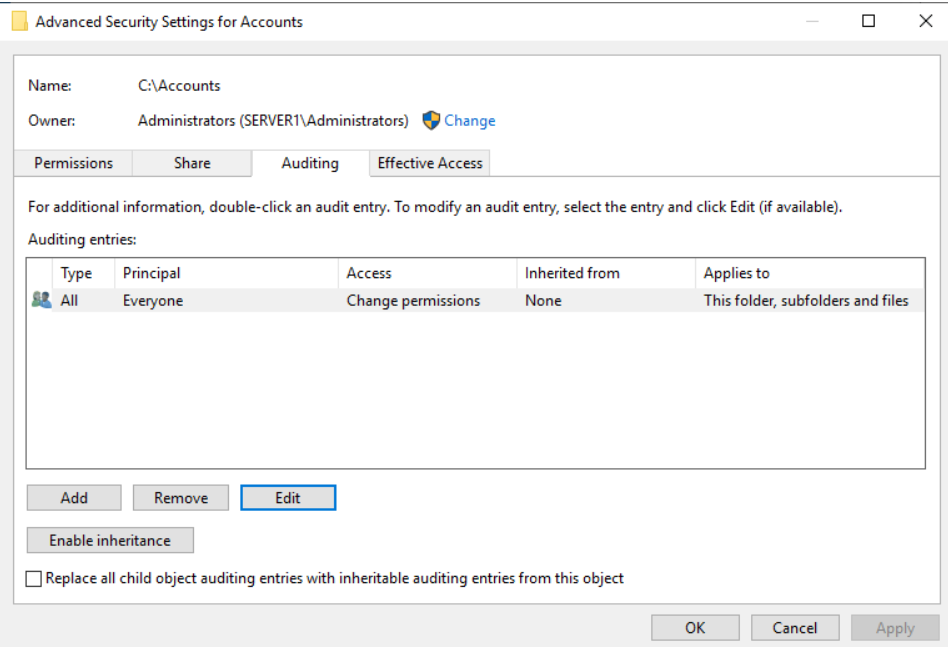Switch to the Permissions tab

point(73,163)
